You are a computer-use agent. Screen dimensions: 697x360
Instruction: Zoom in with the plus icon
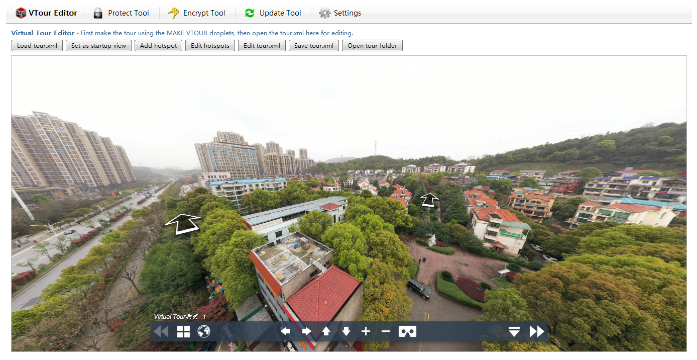365,332
